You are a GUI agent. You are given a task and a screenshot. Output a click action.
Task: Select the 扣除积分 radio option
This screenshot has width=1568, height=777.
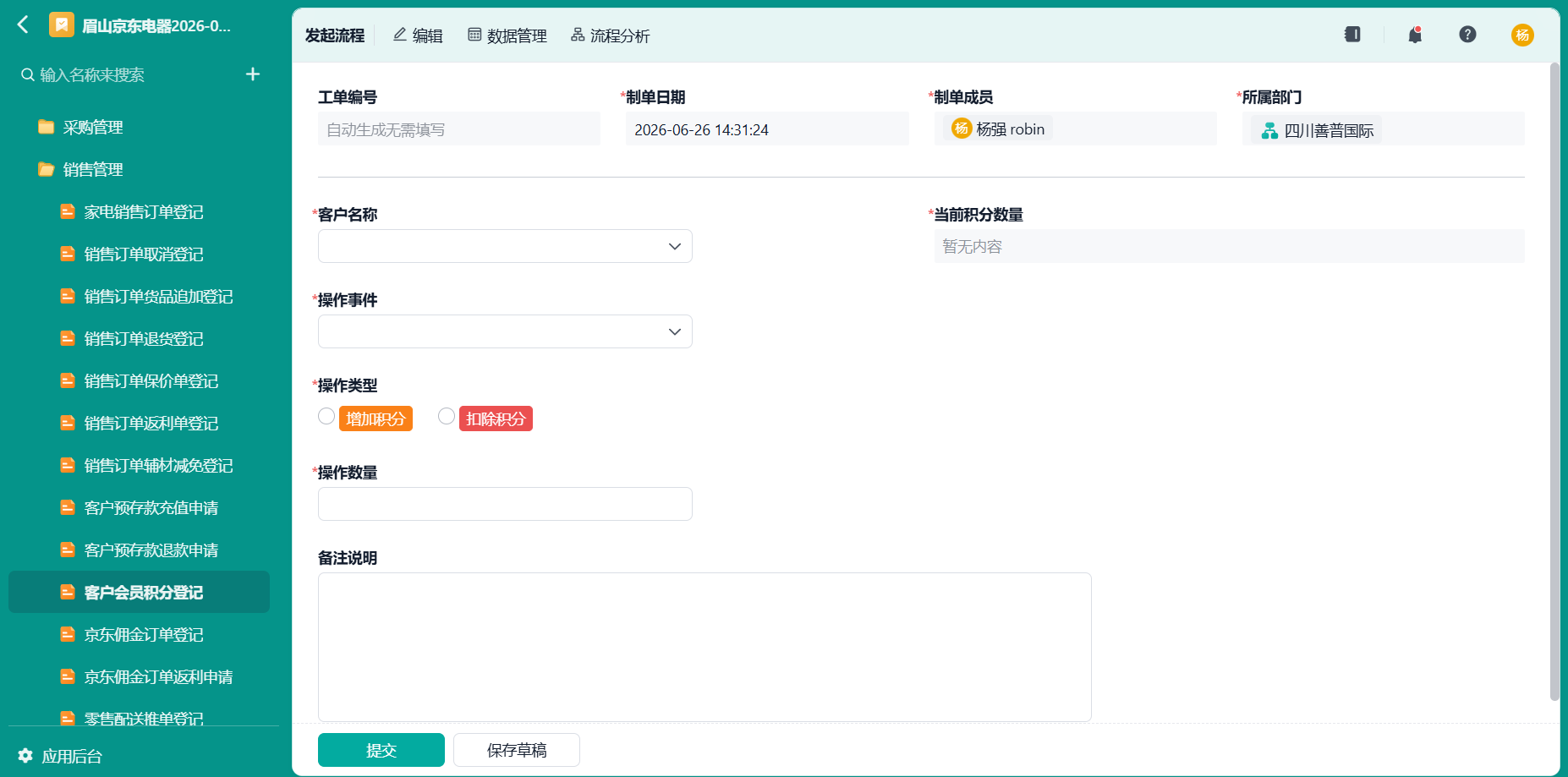click(447, 417)
